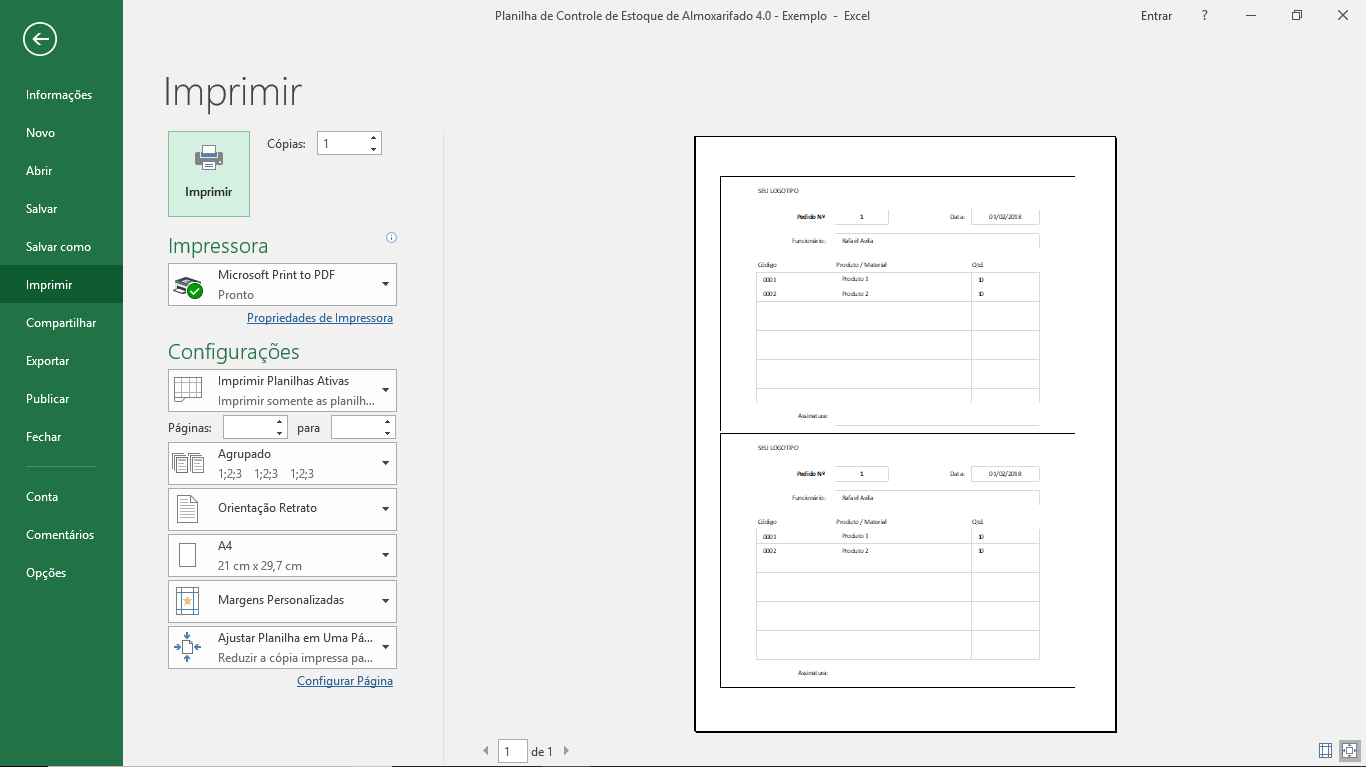Click the back arrow to exit Backstage
This screenshot has width=1366, height=767.
[40, 40]
